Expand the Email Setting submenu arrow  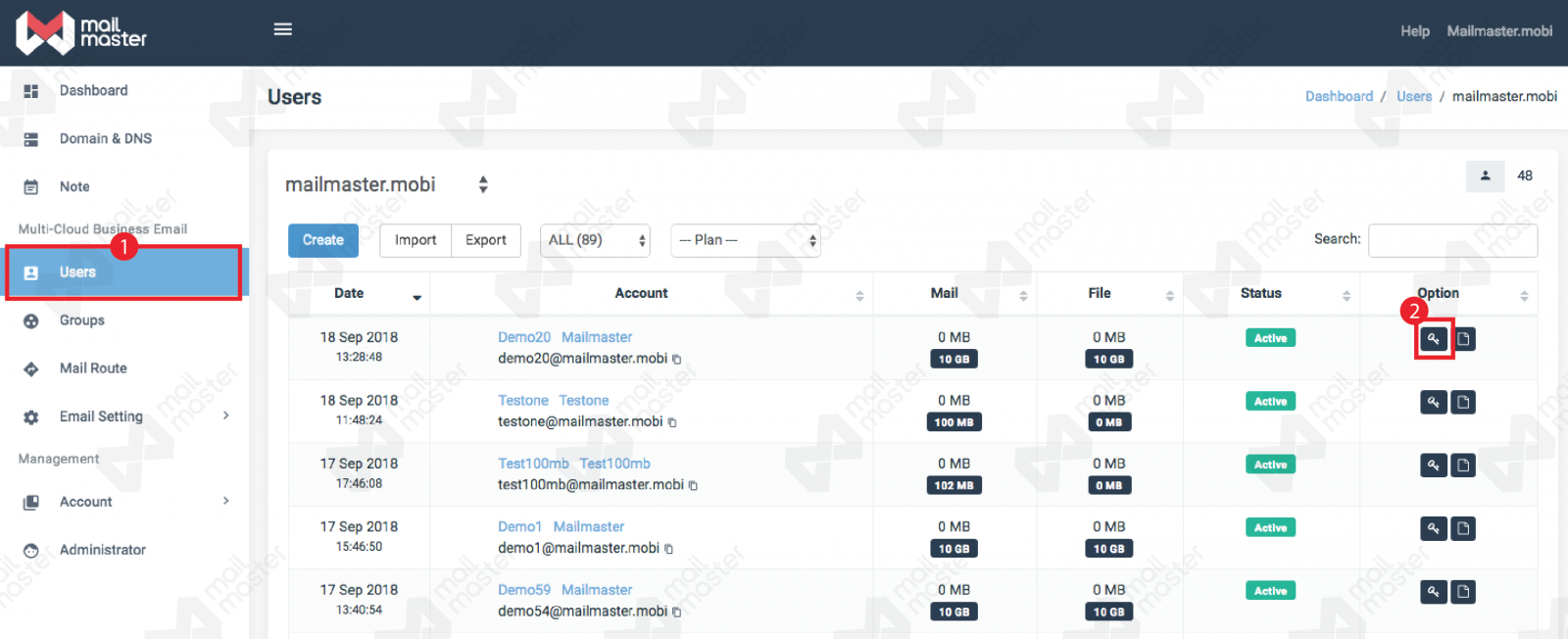[x=226, y=416]
